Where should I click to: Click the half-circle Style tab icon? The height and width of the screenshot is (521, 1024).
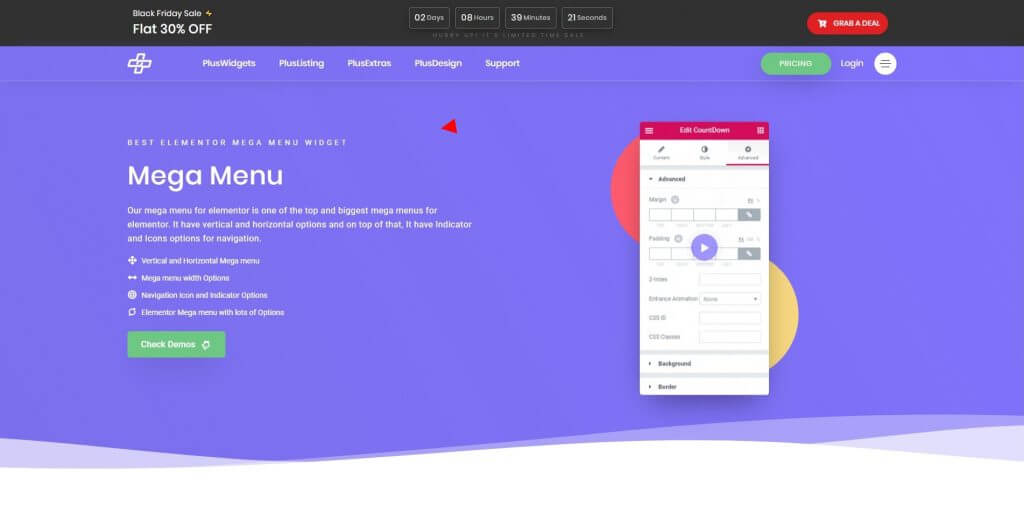(x=704, y=150)
